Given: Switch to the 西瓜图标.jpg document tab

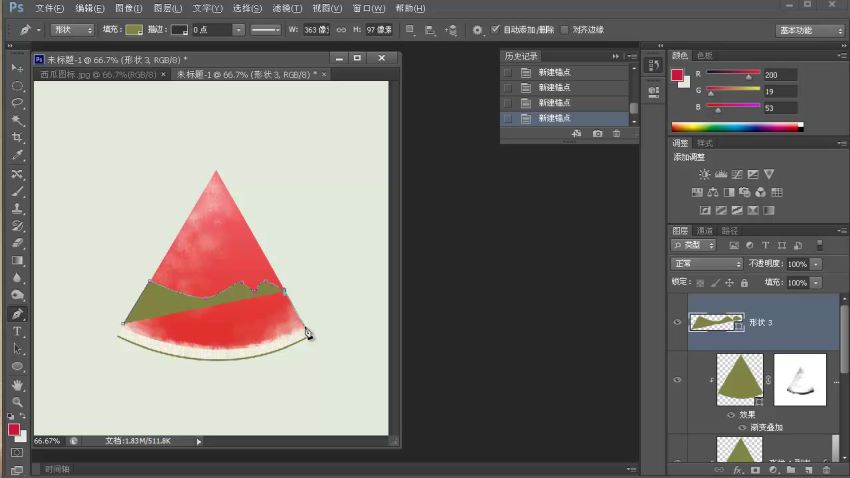Looking at the screenshot, I should coord(98,74).
